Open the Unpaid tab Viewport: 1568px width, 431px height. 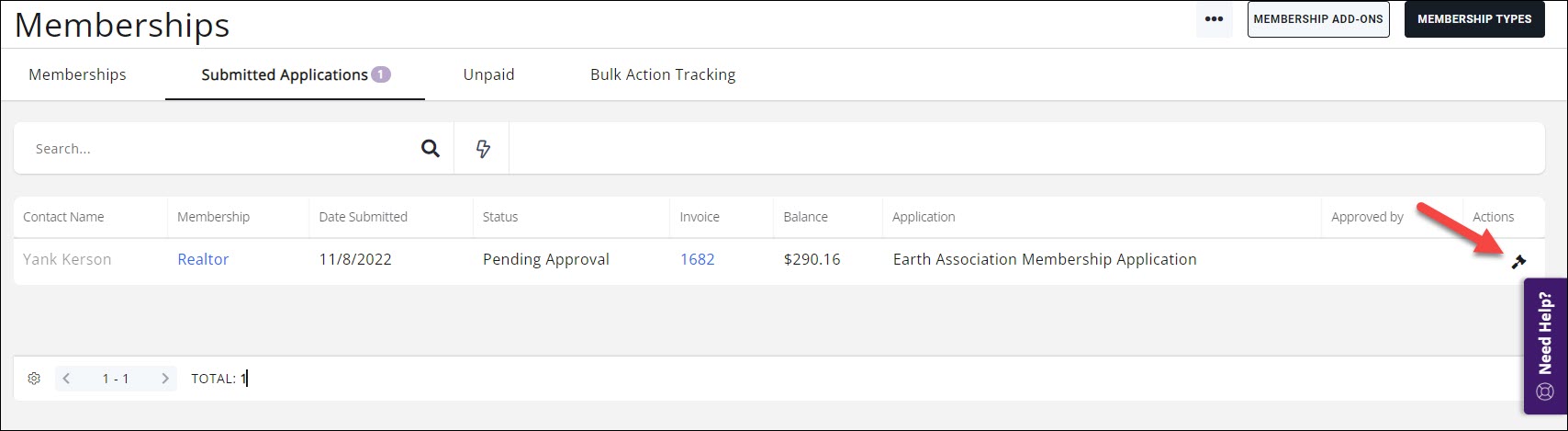488,74
